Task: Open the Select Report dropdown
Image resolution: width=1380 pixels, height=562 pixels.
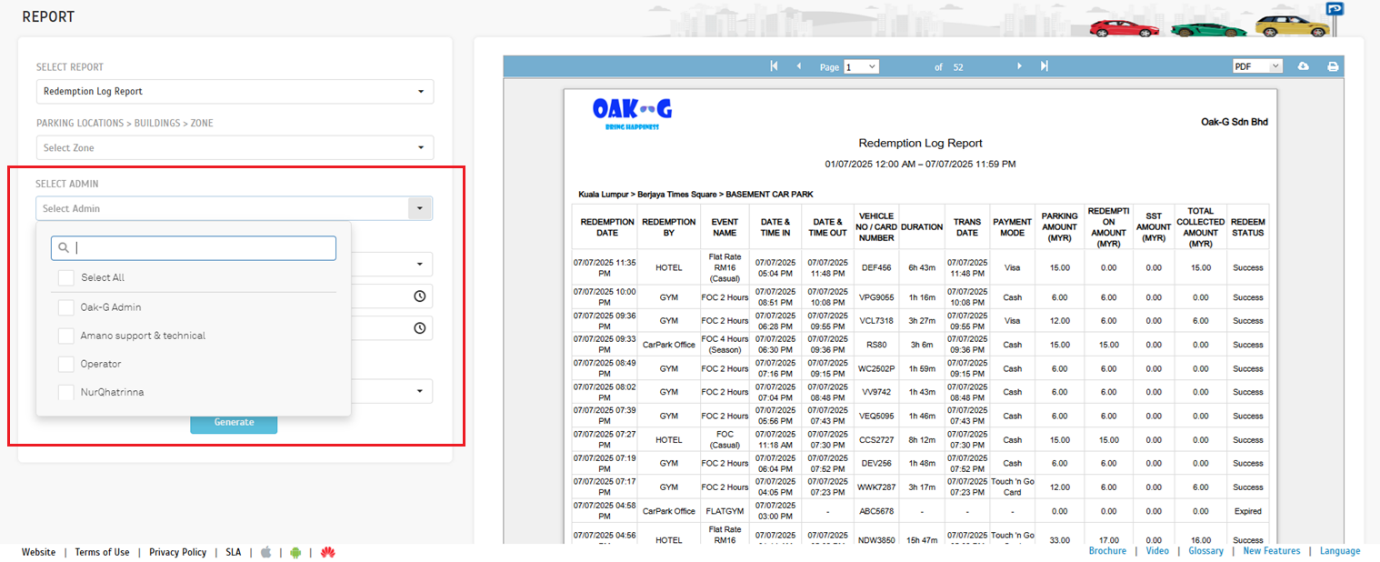Action: (x=235, y=91)
